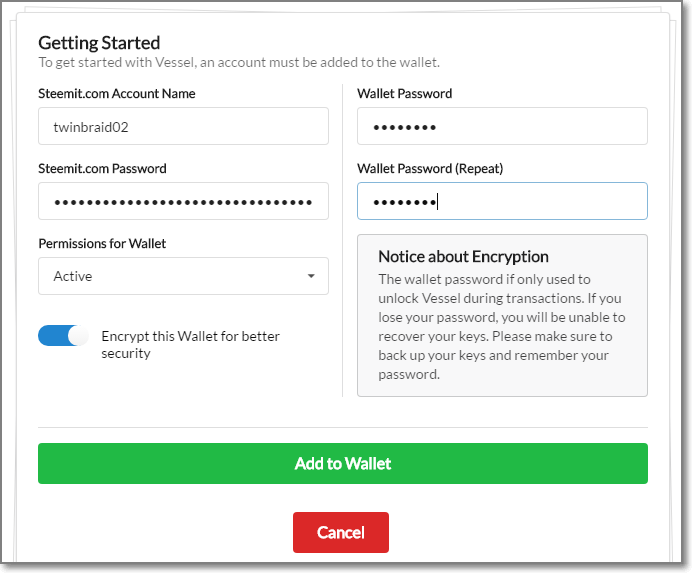Viewport: 692px width, 573px height.
Task: Disable the Encrypt this Wallet toggle switch
Action: point(63,336)
